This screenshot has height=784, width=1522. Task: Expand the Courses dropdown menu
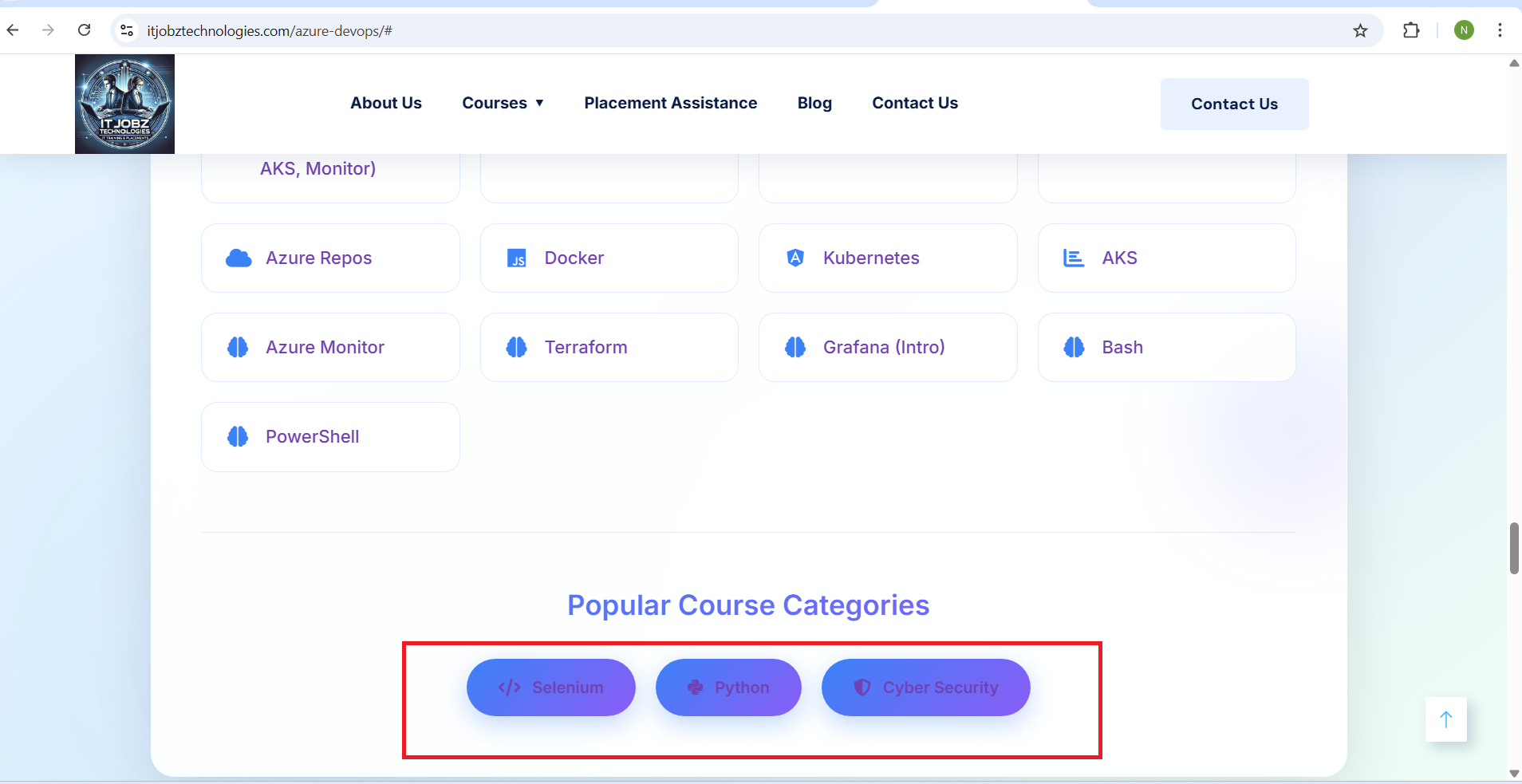(503, 103)
